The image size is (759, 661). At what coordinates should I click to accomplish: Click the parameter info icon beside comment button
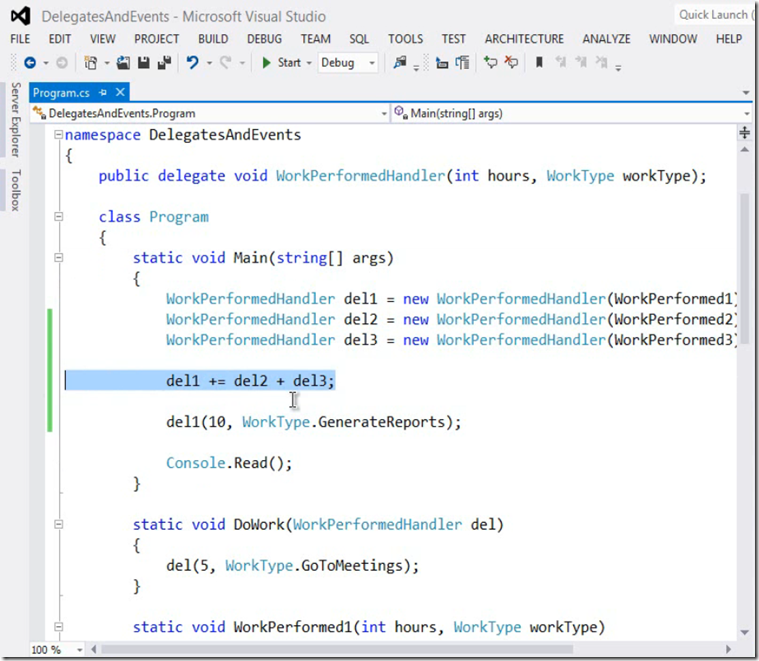coord(462,63)
